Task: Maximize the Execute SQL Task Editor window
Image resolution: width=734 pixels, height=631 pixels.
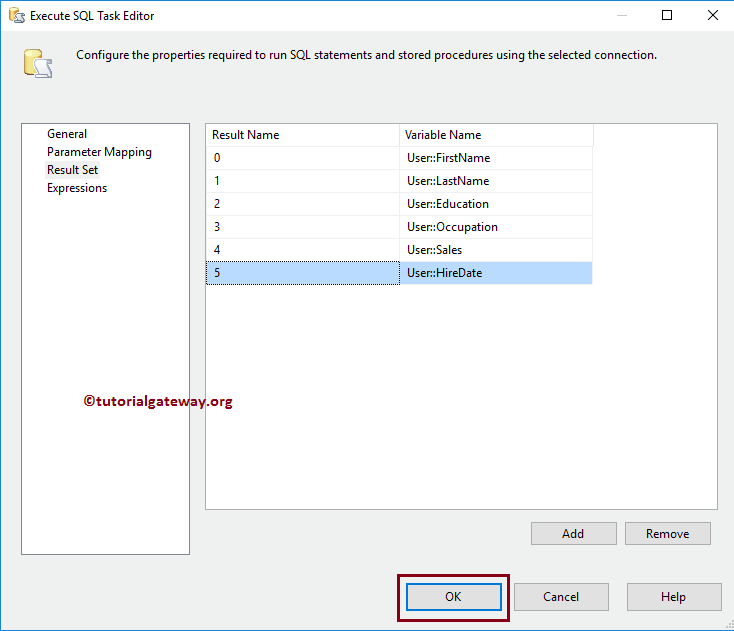Action: 667,15
